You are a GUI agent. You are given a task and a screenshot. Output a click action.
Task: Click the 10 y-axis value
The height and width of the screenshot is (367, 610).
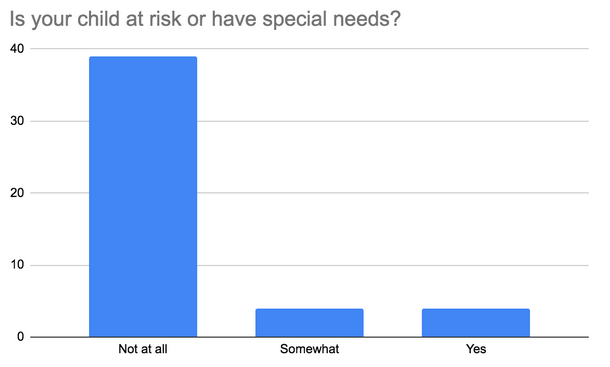[x=17, y=265]
